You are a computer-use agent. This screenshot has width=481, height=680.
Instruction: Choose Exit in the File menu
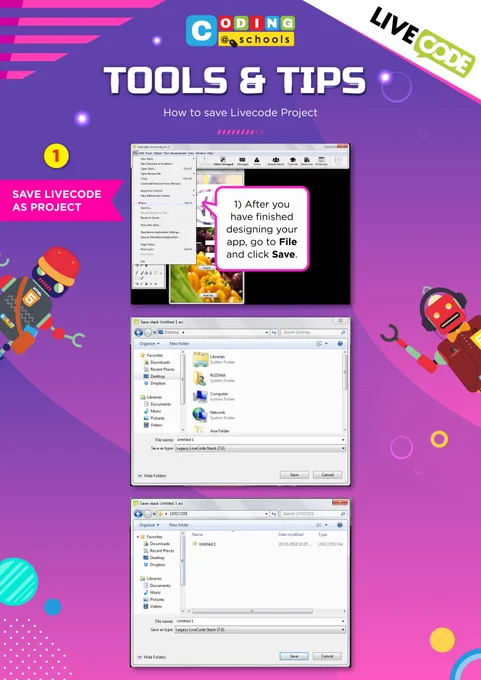coord(143,262)
